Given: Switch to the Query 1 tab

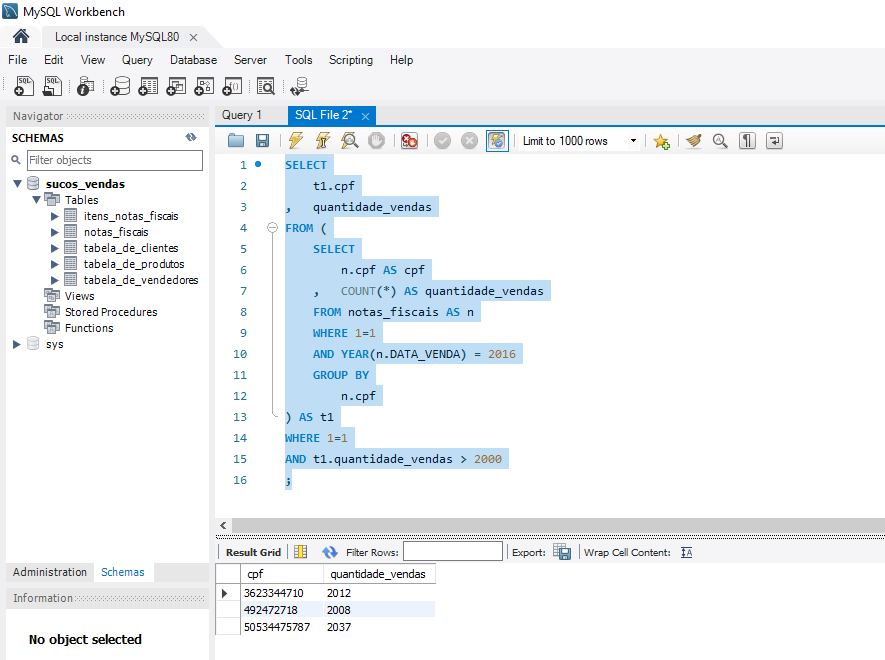Looking at the screenshot, I should tap(242, 115).
